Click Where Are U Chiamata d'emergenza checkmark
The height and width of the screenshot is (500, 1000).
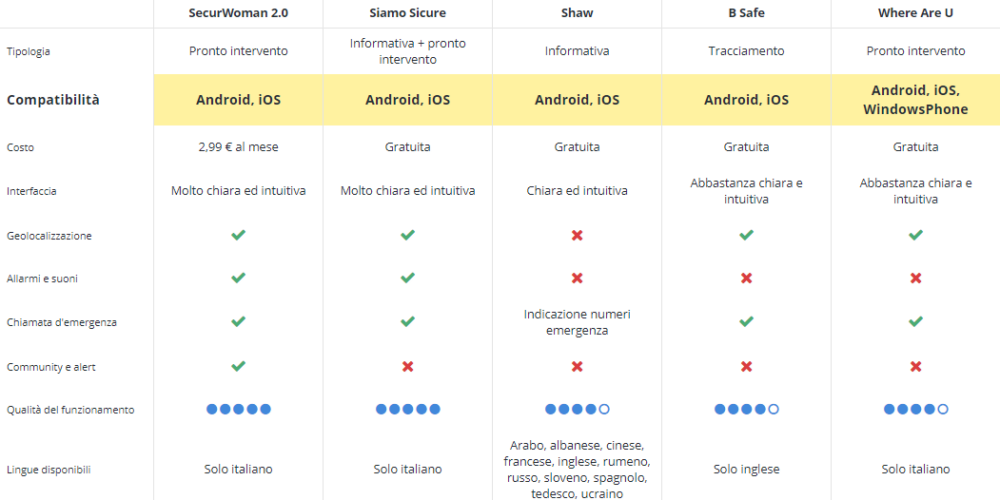[916, 321]
